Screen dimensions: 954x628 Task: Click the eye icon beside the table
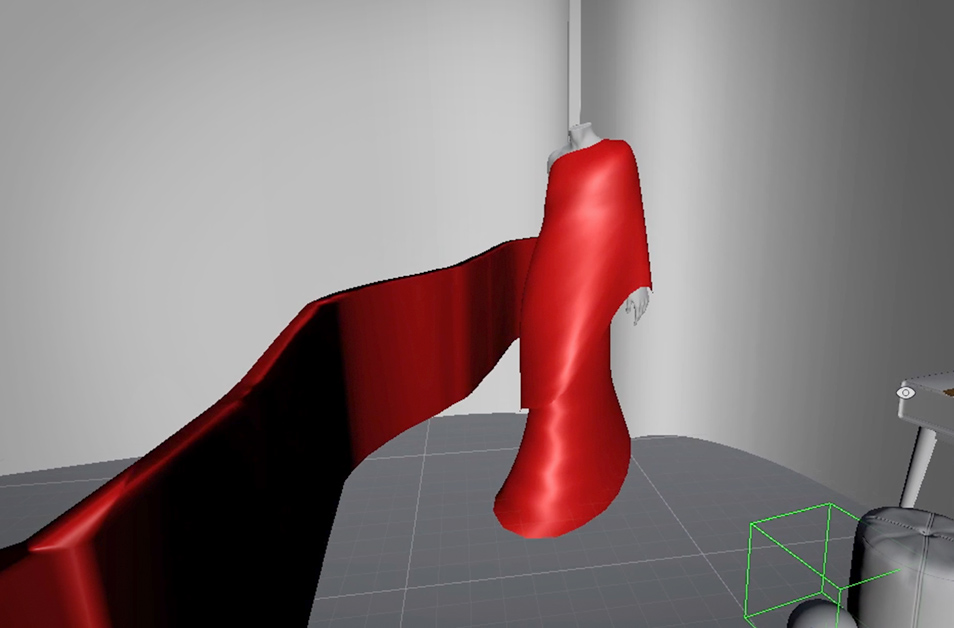point(906,393)
